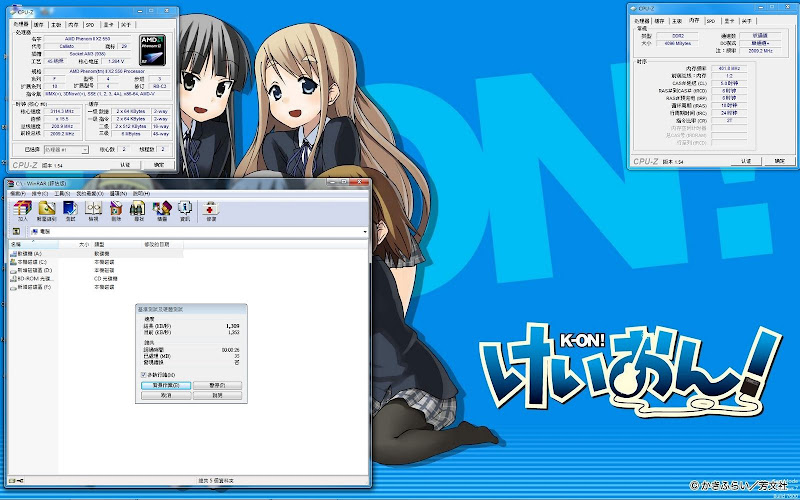Switch to About tab in CPU-Z processor window

pyautogui.click(x=125, y=24)
